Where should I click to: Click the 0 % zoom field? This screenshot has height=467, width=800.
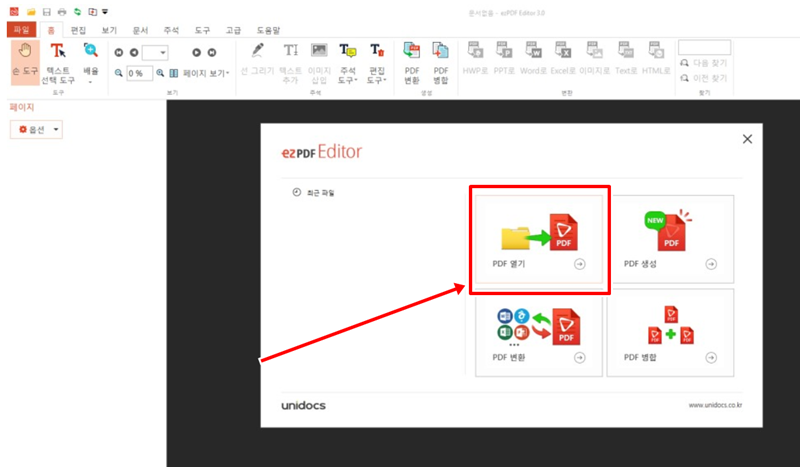pos(139,73)
